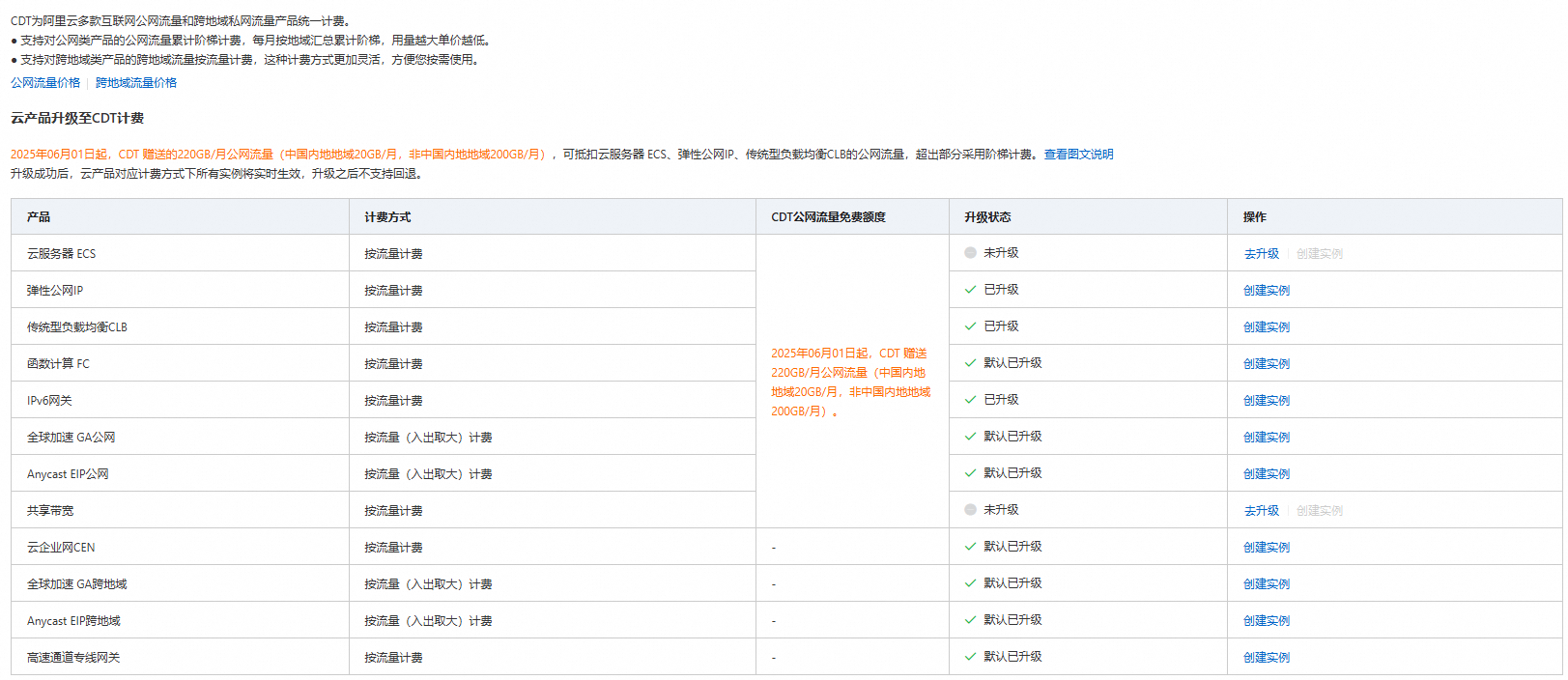Click the green checkmark in 传统型负载均衡CLB row

pyautogui.click(x=970, y=326)
